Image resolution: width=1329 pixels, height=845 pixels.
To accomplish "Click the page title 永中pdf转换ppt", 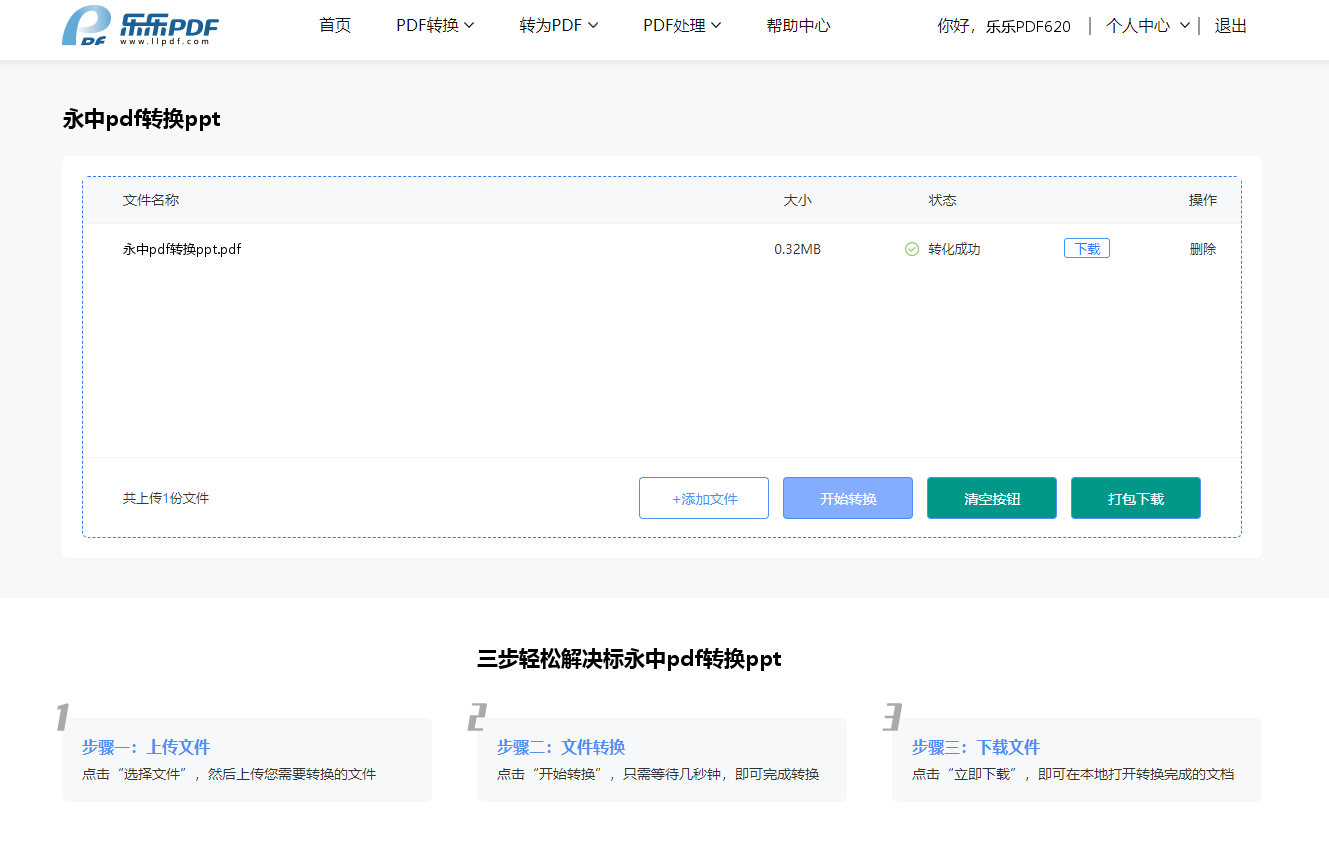I will (x=141, y=119).
